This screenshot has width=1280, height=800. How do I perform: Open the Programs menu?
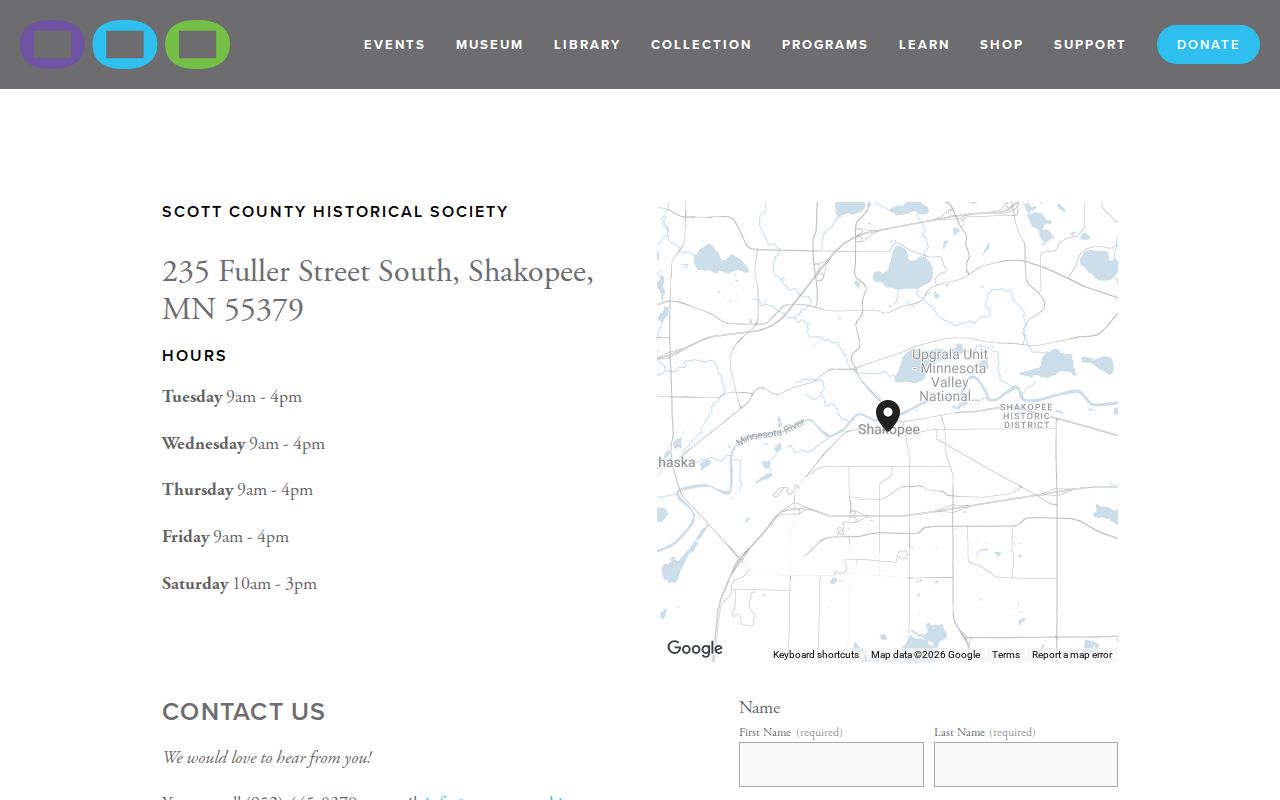[x=825, y=44]
